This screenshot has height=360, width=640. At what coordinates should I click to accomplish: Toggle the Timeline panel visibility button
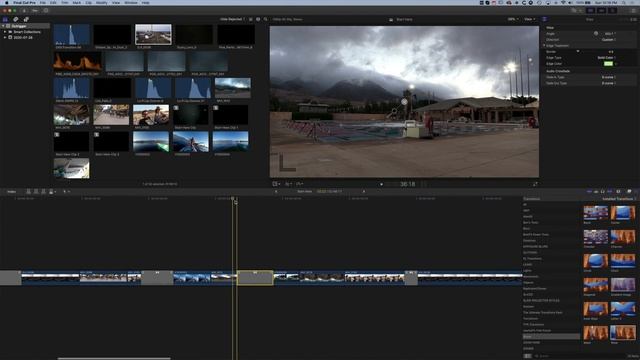click(x=601, y=11)
